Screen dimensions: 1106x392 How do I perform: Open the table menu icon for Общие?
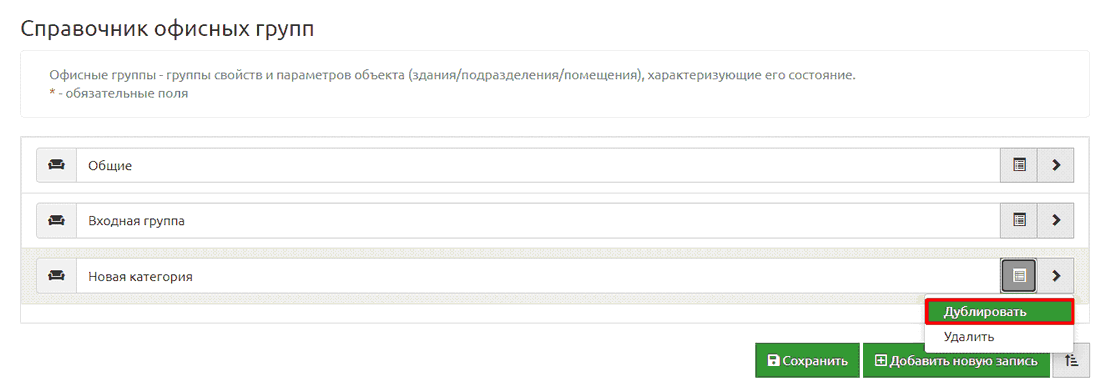point(1019,166)
